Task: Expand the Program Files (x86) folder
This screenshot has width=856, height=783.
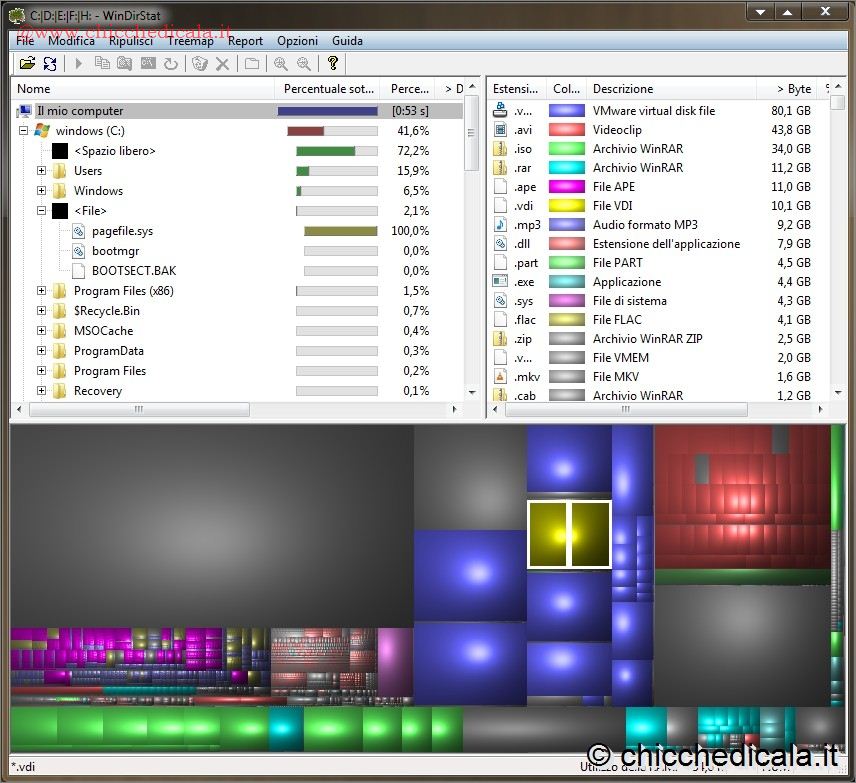Action: click(x=42, y=291)
